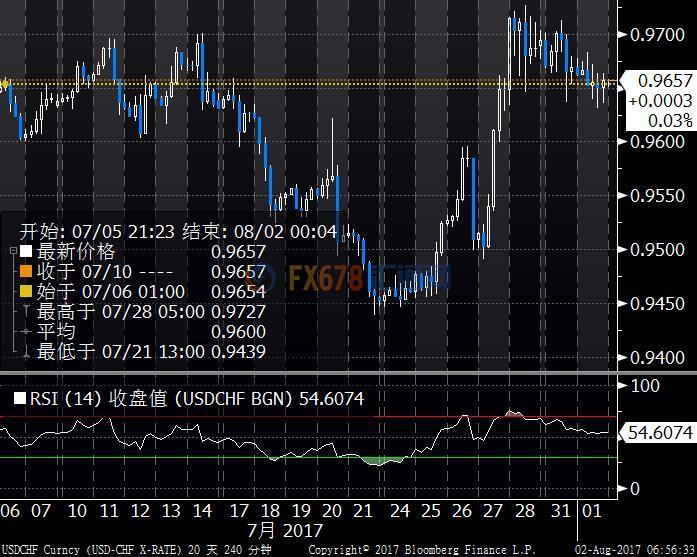Click the yellow star marker on left edge
This screenshot has width=697, height=557.
click(4, 84)
